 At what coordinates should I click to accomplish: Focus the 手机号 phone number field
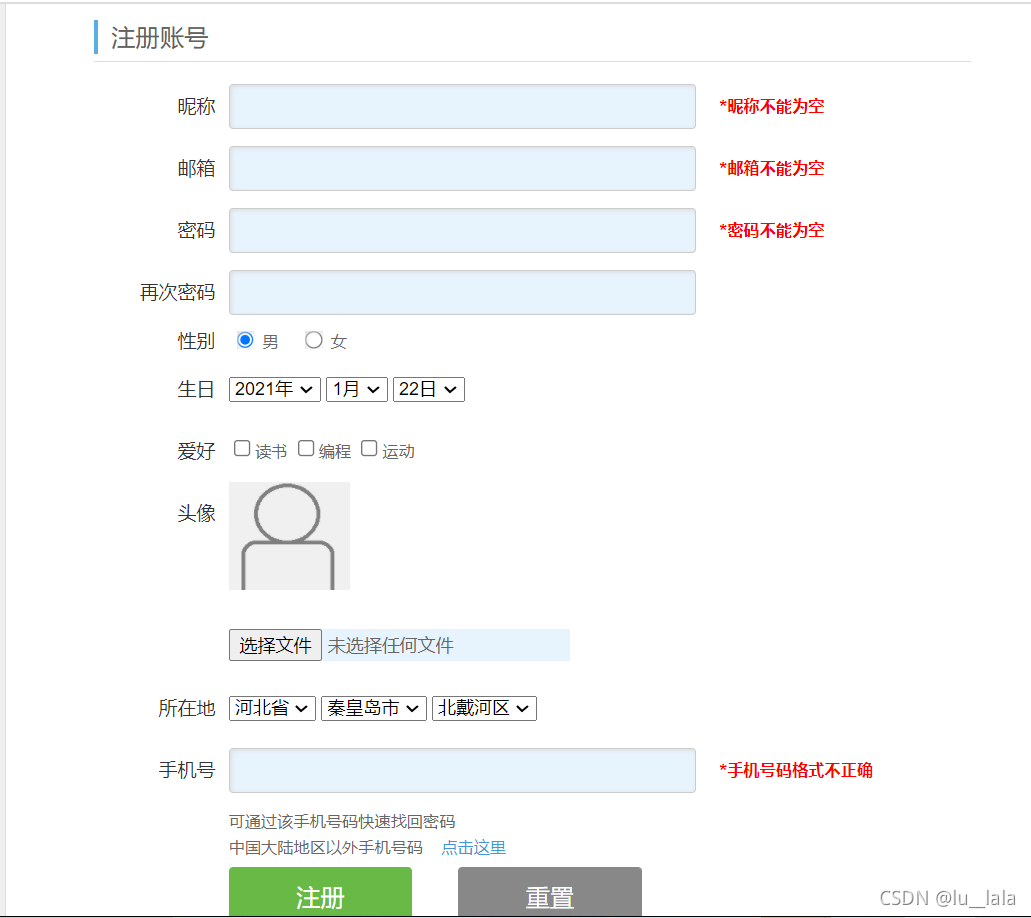coord(462,770)
